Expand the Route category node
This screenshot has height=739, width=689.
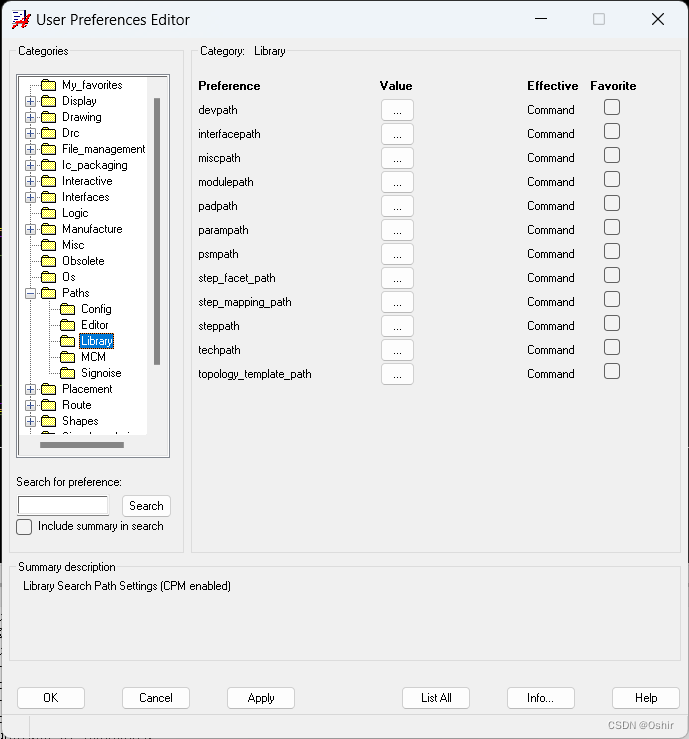(31, 405)
